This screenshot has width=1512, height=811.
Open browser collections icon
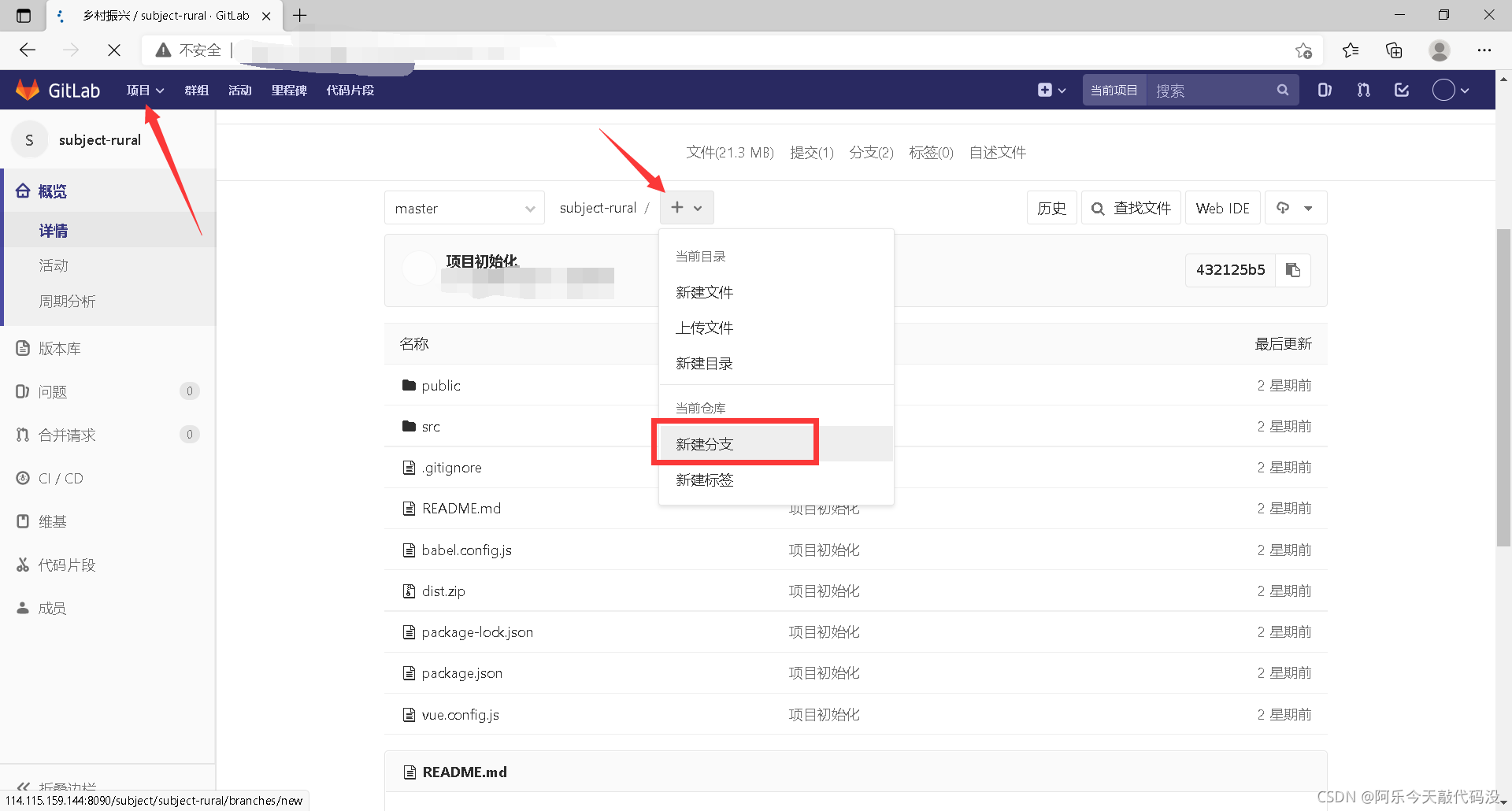(x=1394, y=50)
